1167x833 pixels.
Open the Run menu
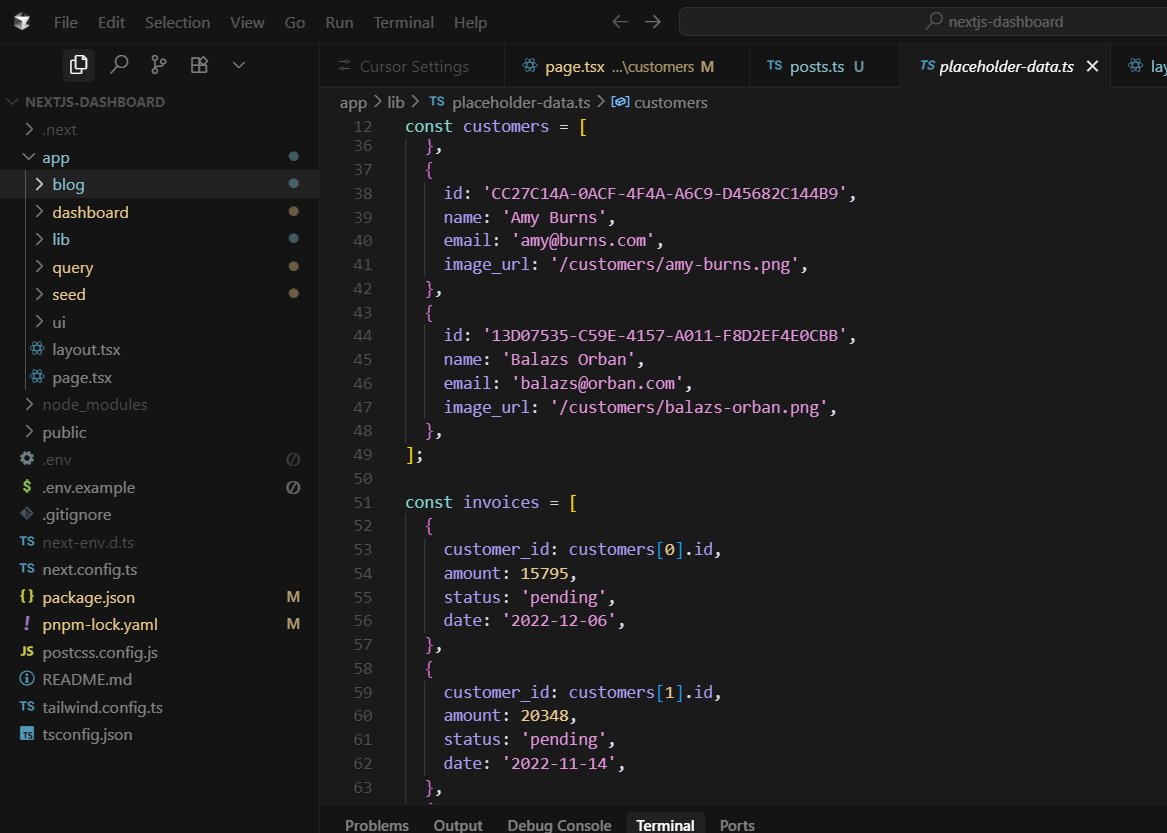339,22
